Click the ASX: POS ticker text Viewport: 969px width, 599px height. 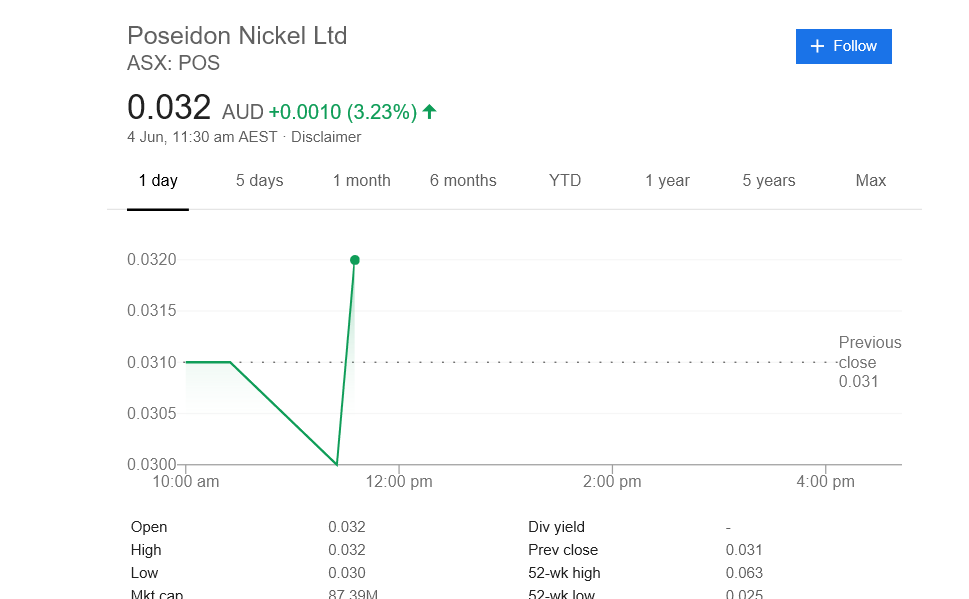173,63
